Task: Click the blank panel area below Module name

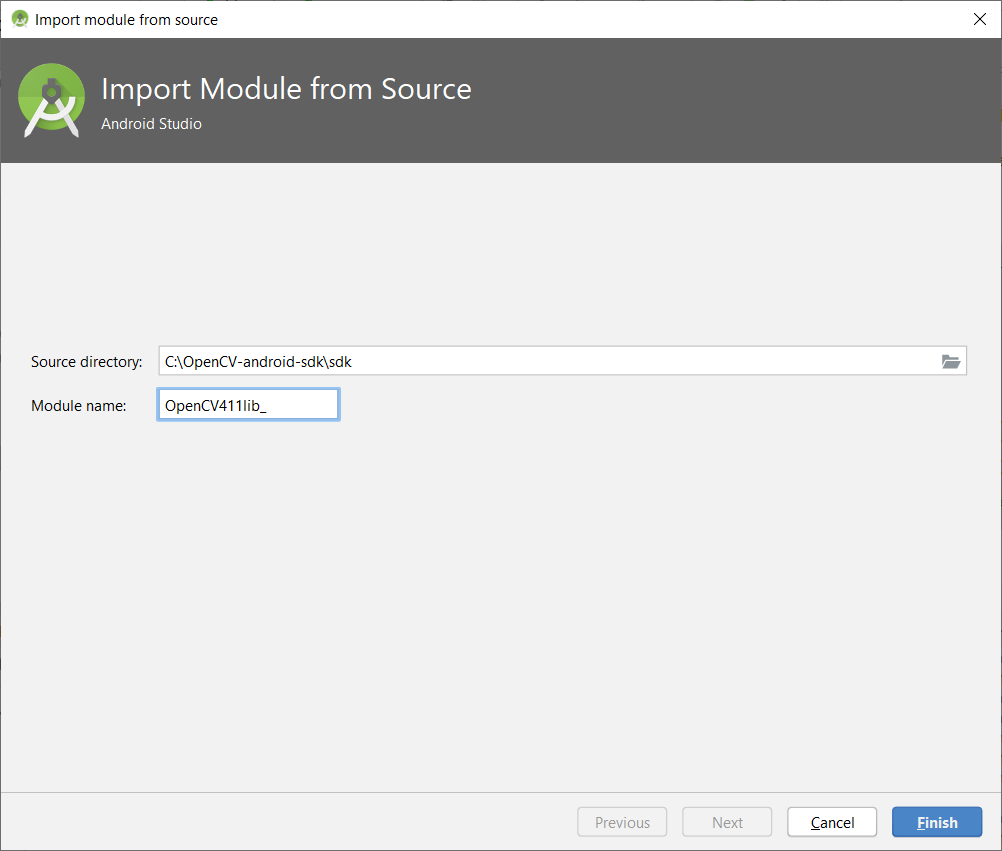Action: 500,600
